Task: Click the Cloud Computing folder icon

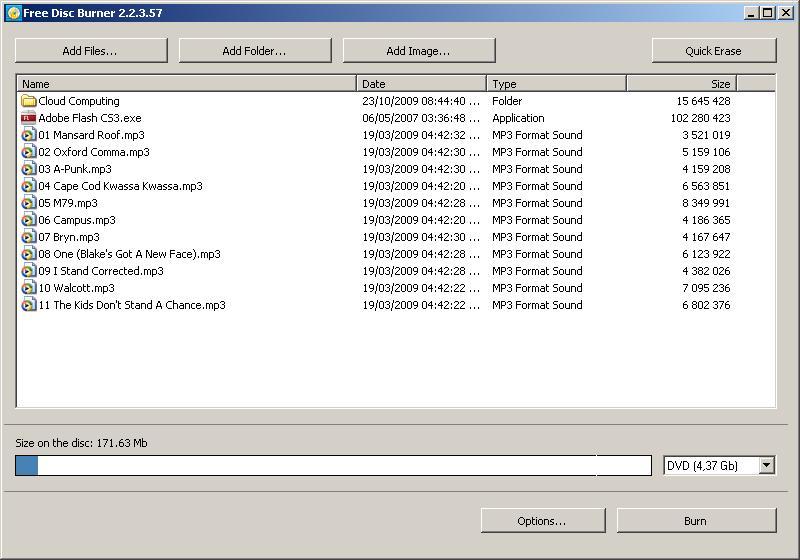Action: coord(29,101)
